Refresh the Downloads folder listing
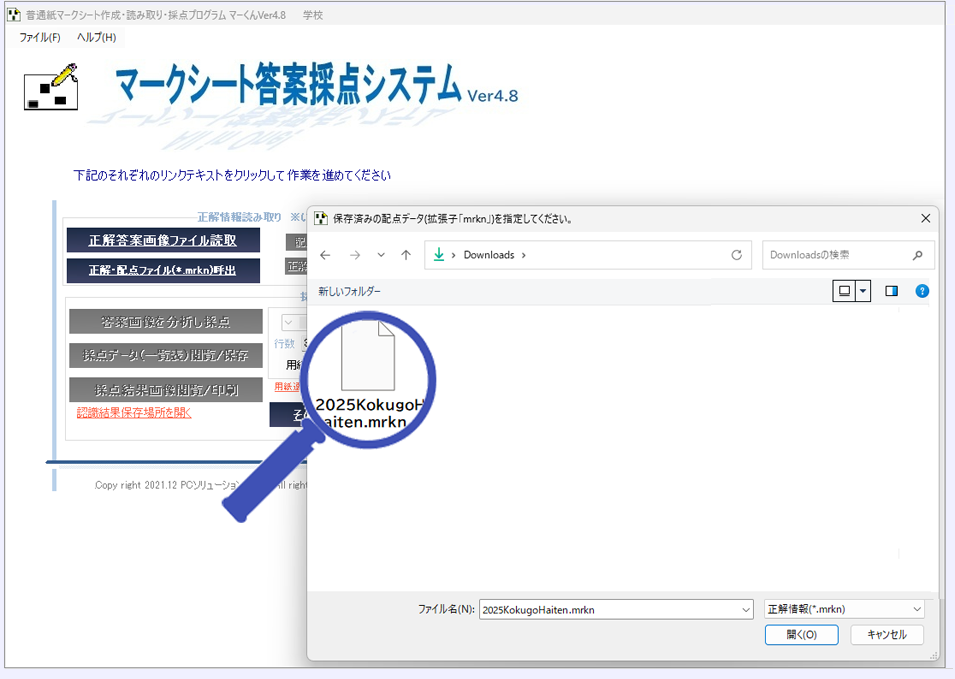Screen dimensions: 955x679 click(736, 255)
